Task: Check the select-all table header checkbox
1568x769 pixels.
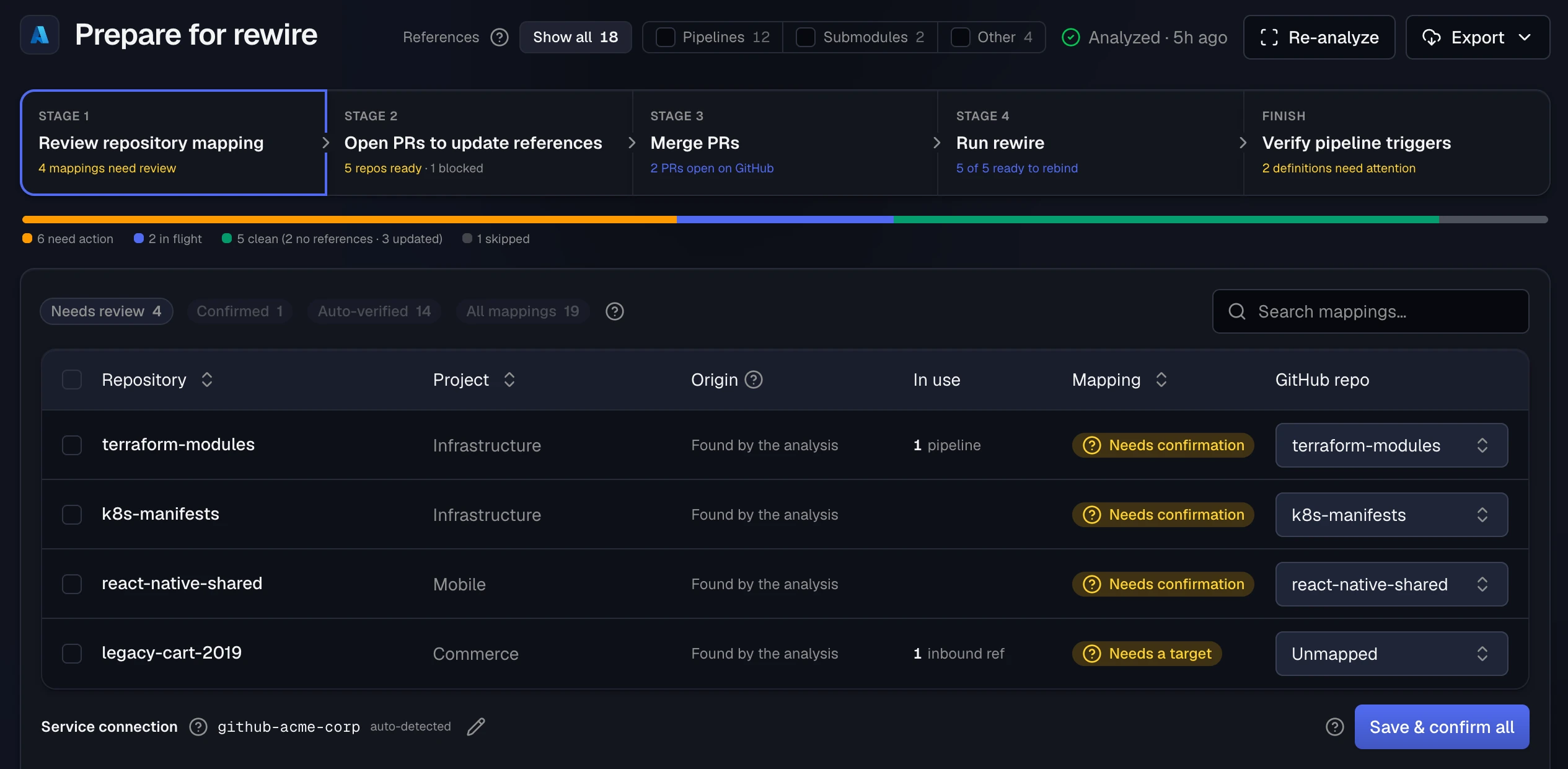Action: (72, 380)
